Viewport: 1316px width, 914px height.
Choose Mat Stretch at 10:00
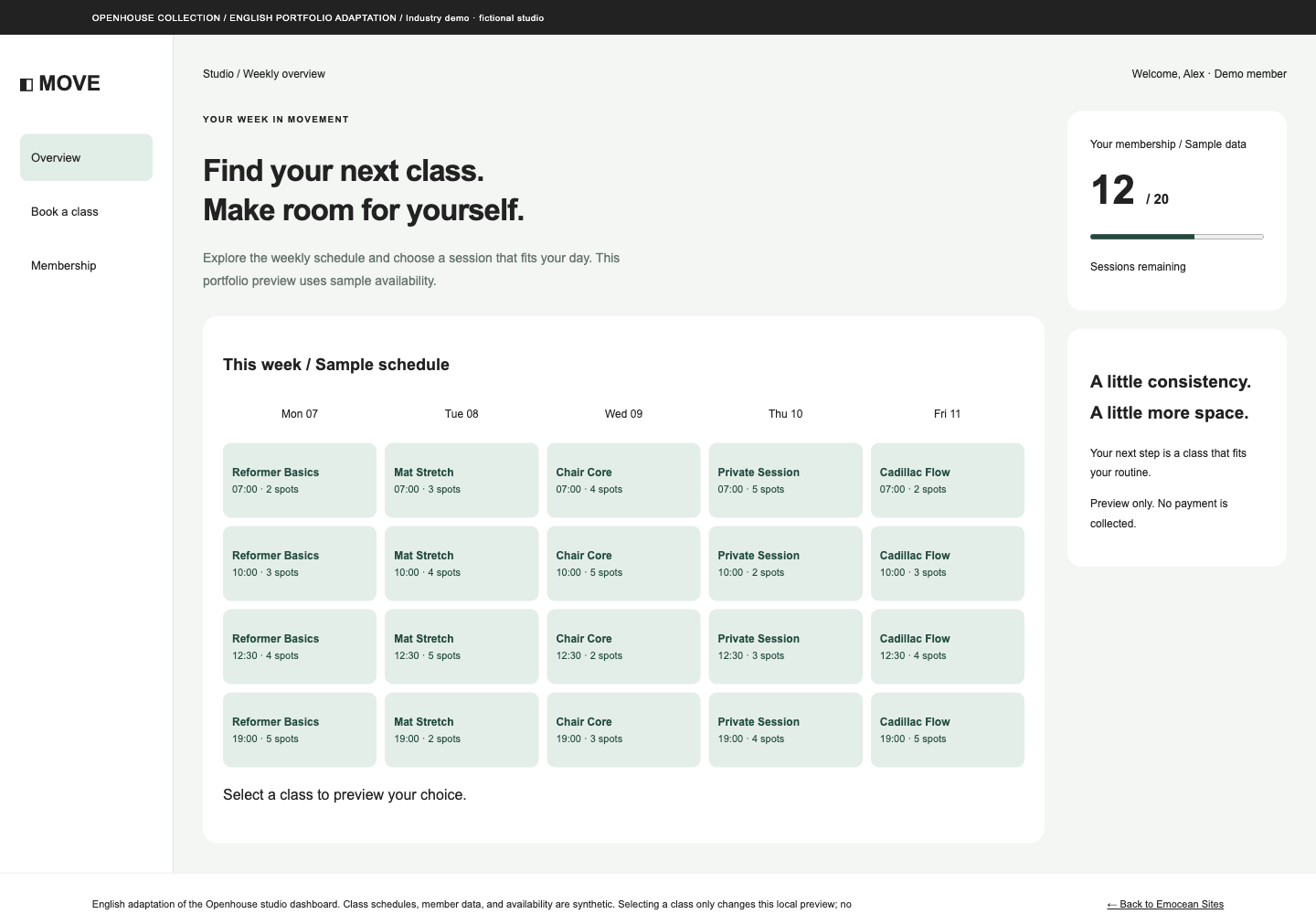462,564
